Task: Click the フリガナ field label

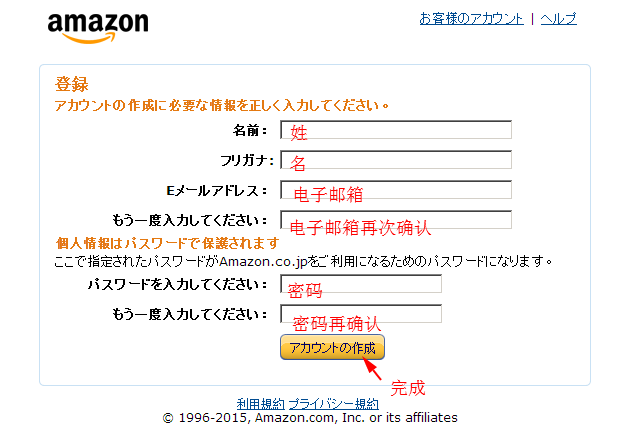Action: click(244, 160)
